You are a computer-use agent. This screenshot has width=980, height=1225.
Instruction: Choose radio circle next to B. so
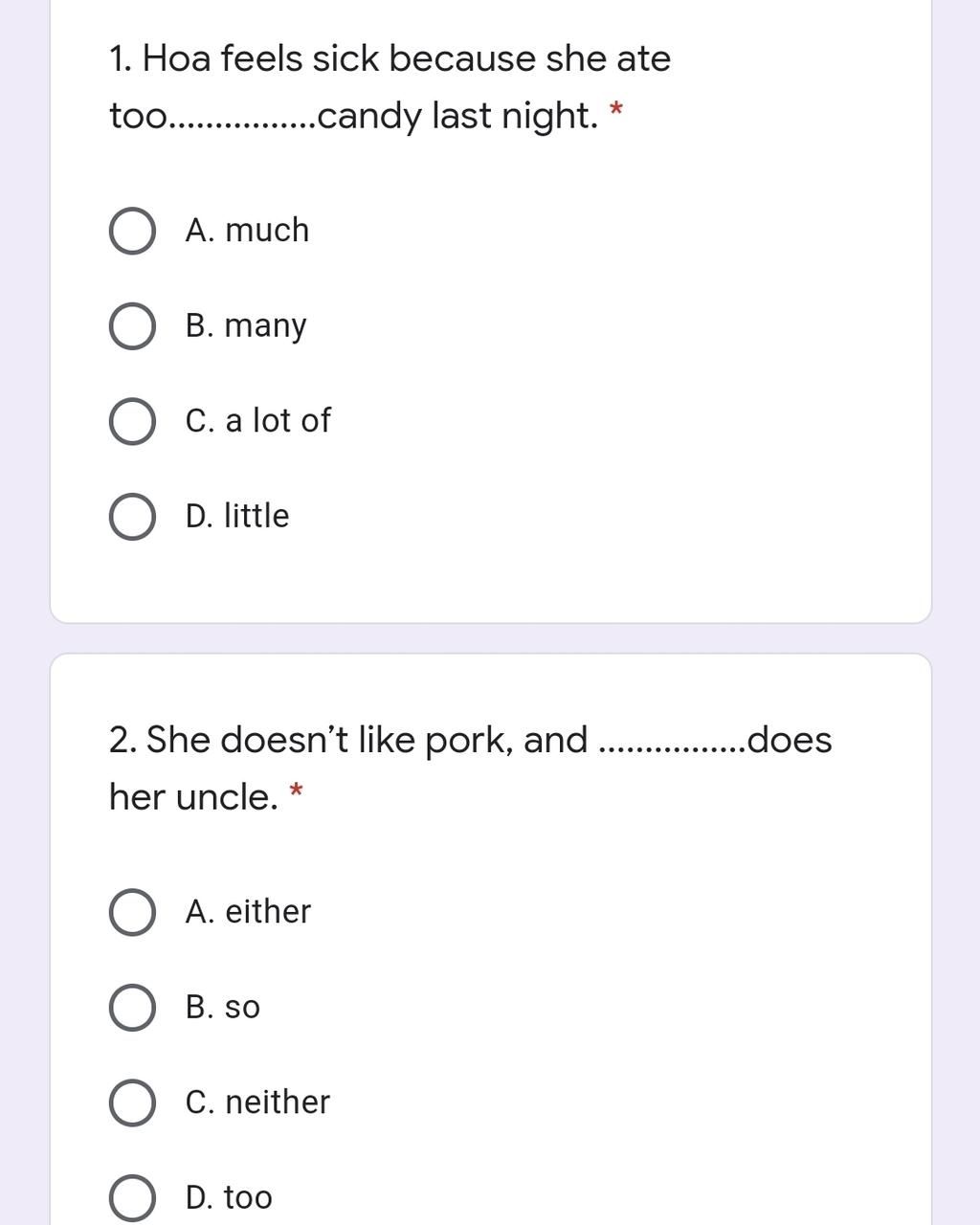pyautogui.click(x=132, y=1008)
